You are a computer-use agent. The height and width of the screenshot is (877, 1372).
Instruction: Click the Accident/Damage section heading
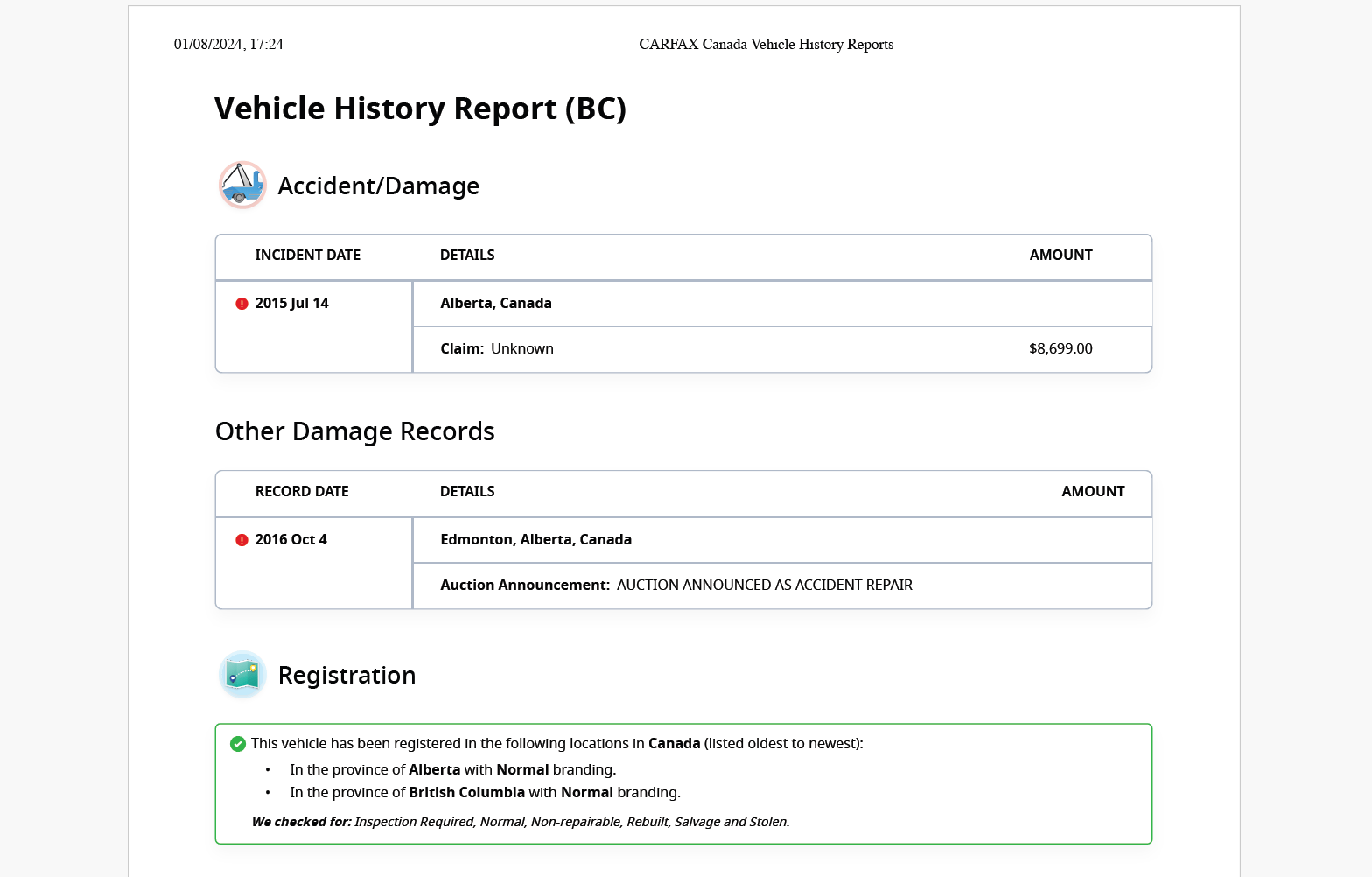click(378, 186)
